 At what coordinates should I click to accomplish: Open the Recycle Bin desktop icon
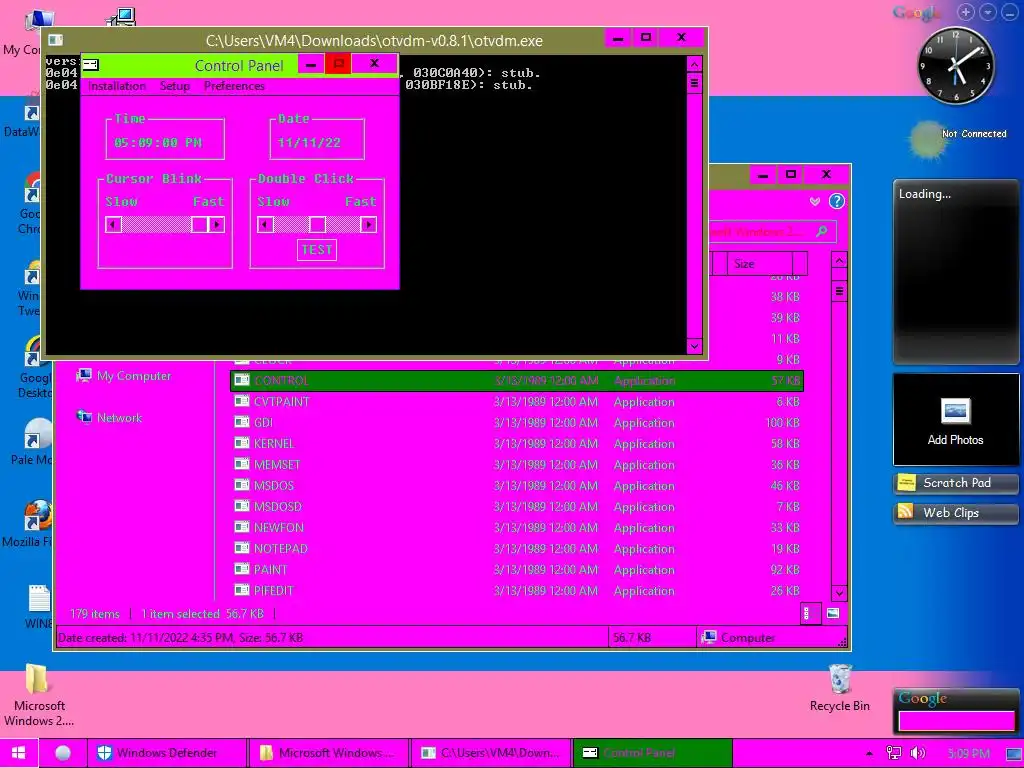click(840, 688)
